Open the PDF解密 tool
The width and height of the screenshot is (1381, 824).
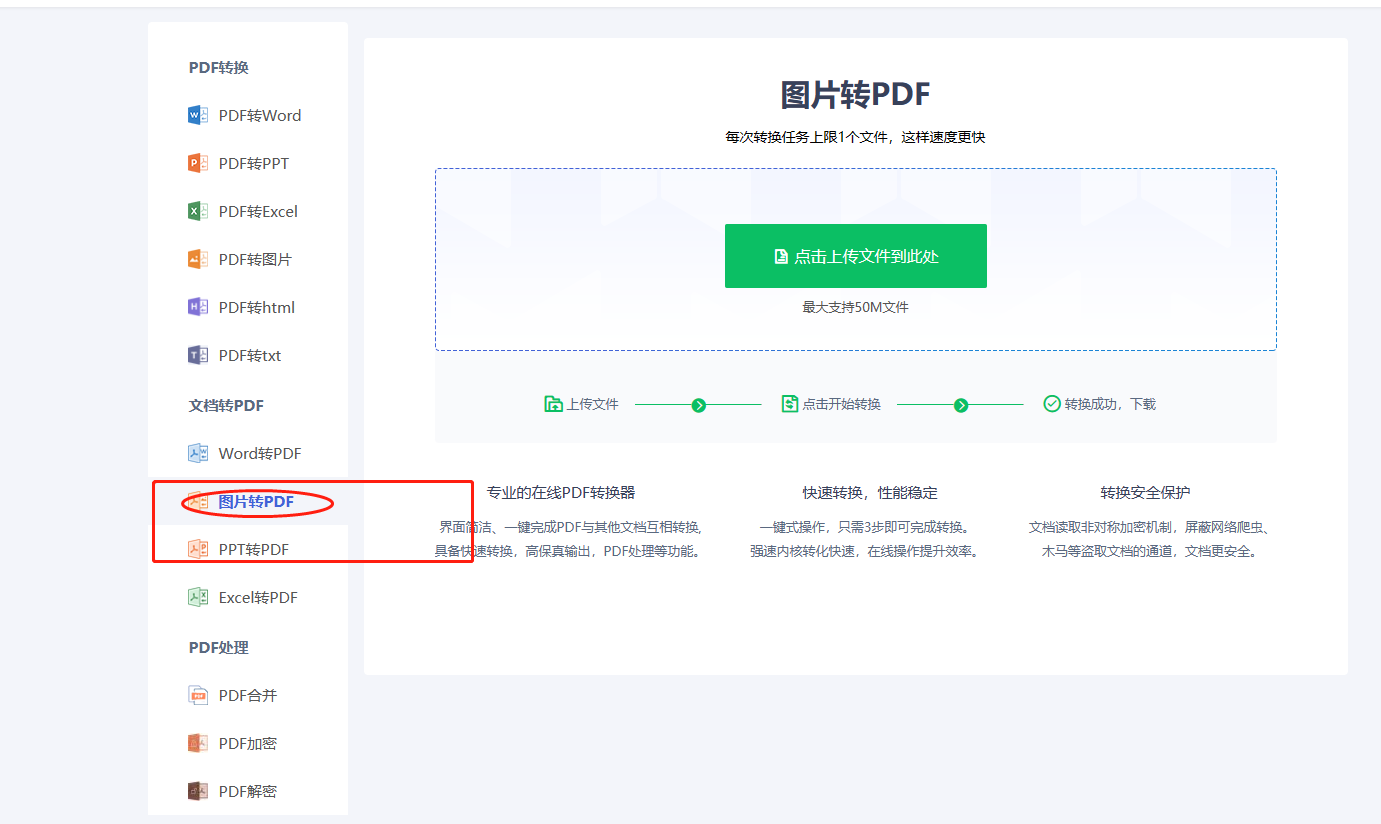(x=248, y=791)
